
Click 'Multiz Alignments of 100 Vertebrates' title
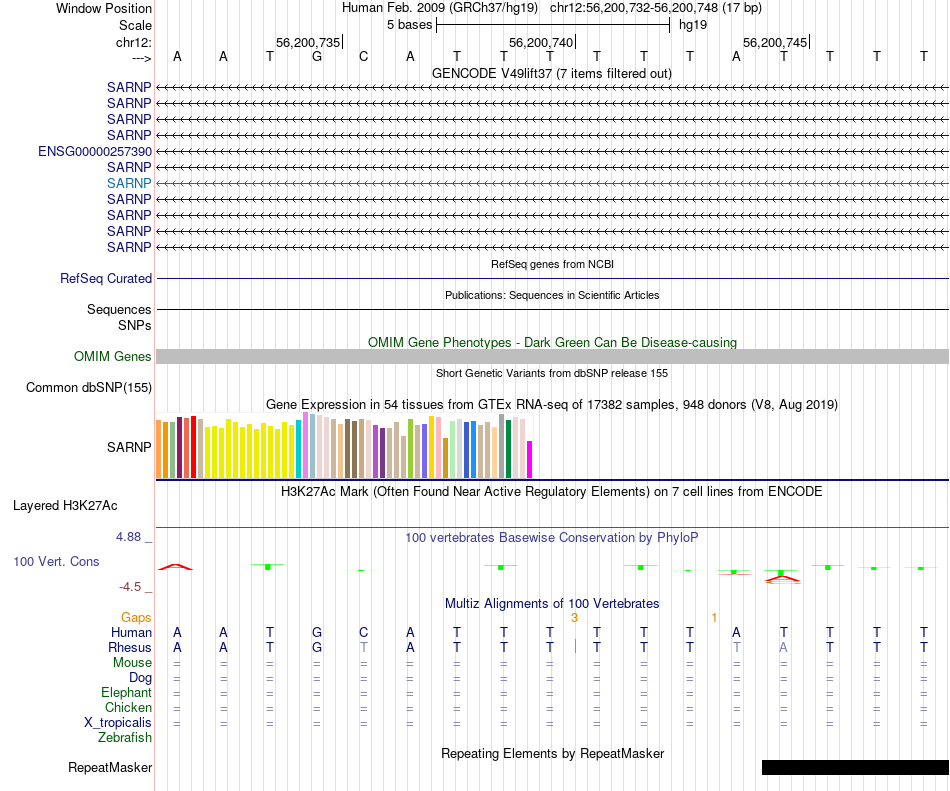point(552,604)
